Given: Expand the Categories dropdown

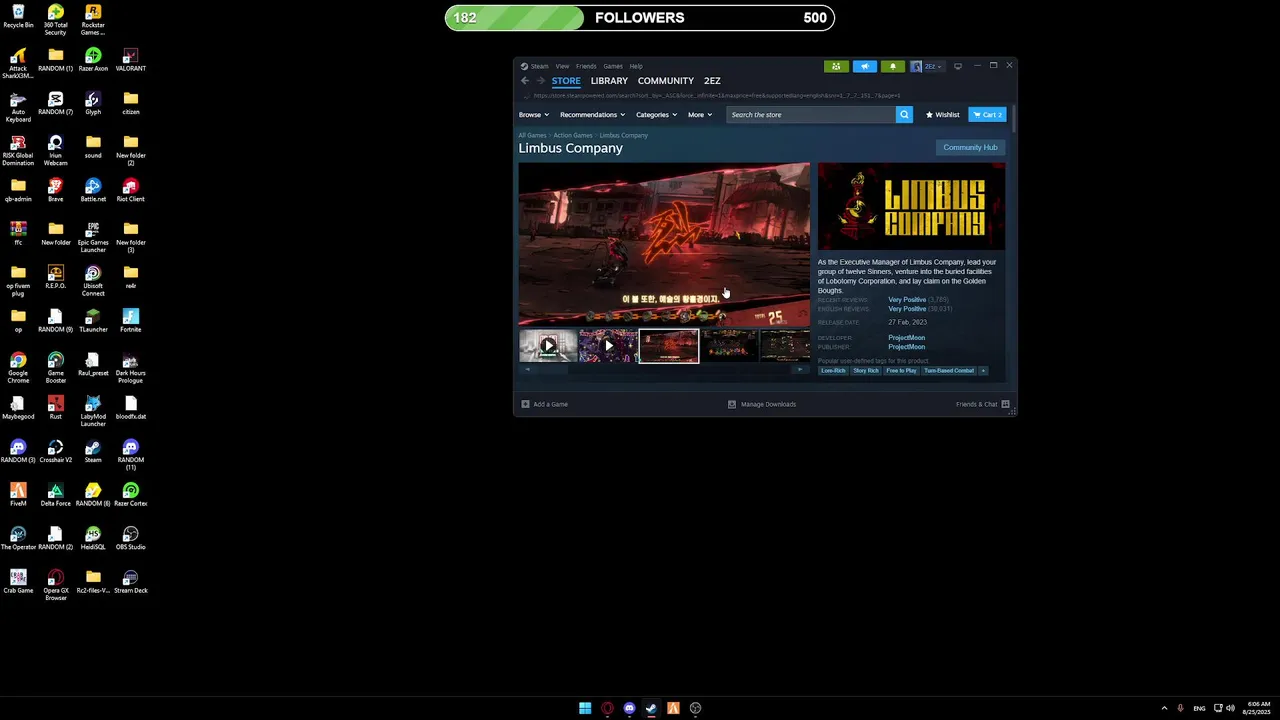Looking at the screenshot, I should [x=656, y=115].
